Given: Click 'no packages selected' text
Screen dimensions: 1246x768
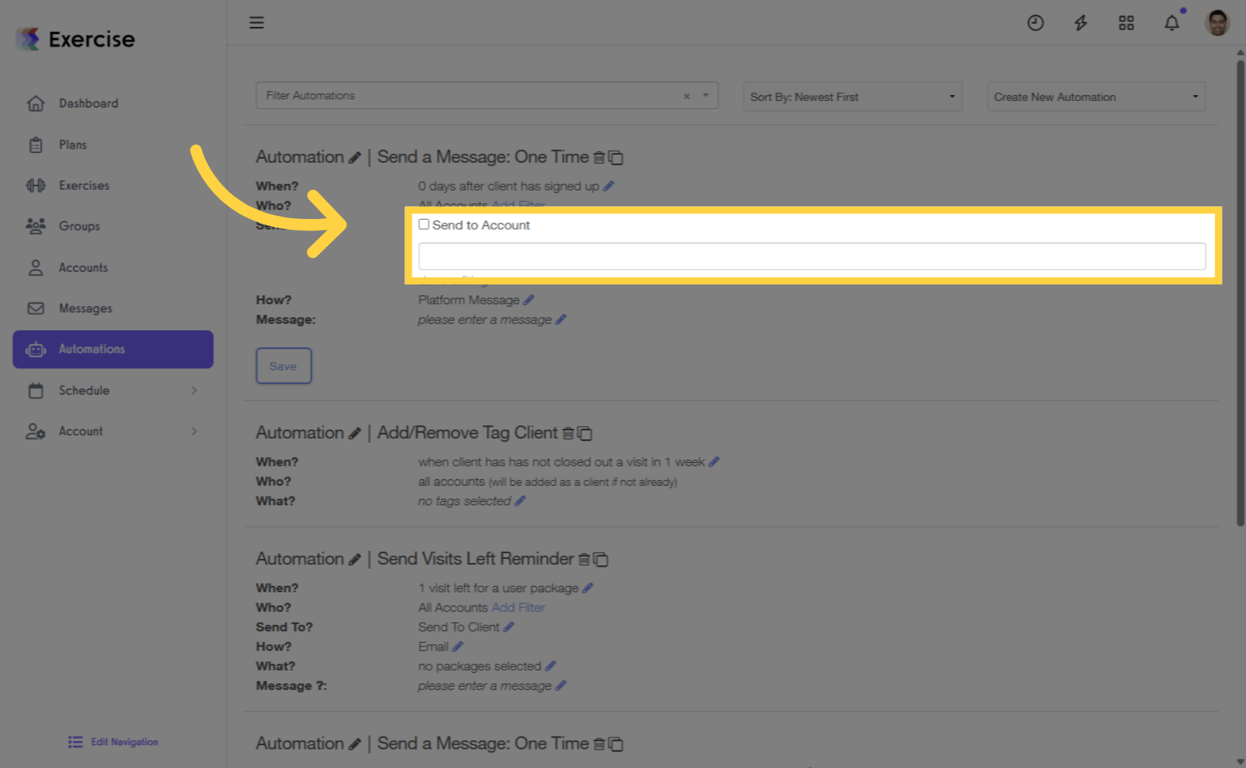Looking at the screenshot, I should 480,666.
